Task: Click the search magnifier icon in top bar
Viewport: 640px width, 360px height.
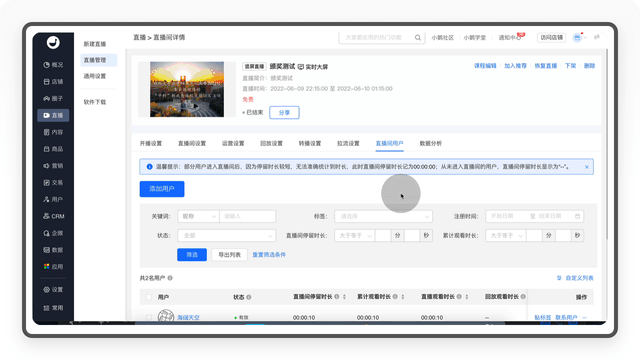Action: pos(418,38)
